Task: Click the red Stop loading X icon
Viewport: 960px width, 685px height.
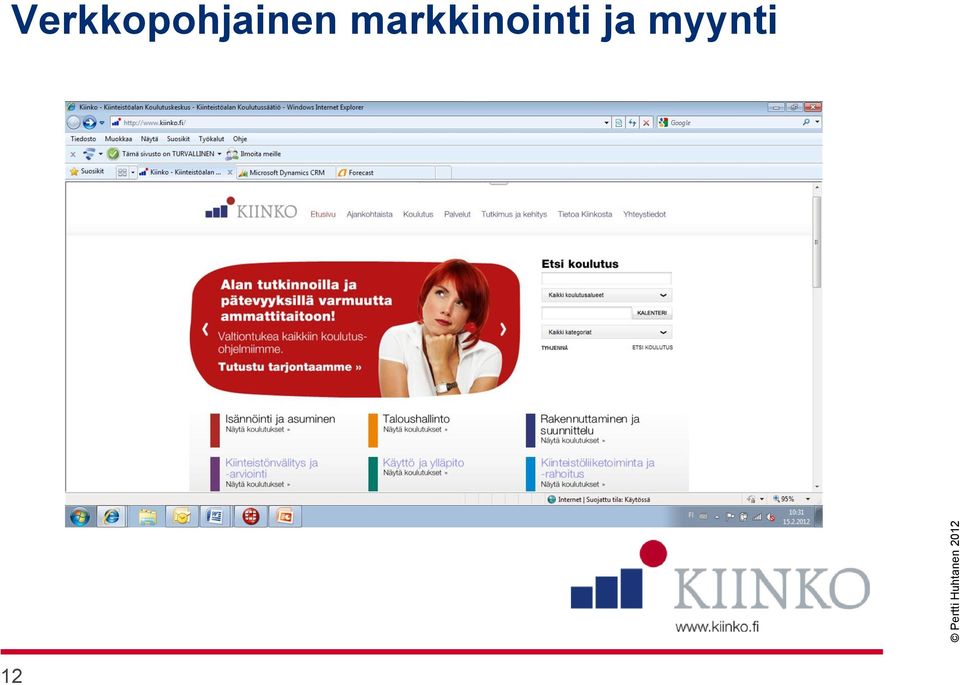Action: tap(646, 123)
